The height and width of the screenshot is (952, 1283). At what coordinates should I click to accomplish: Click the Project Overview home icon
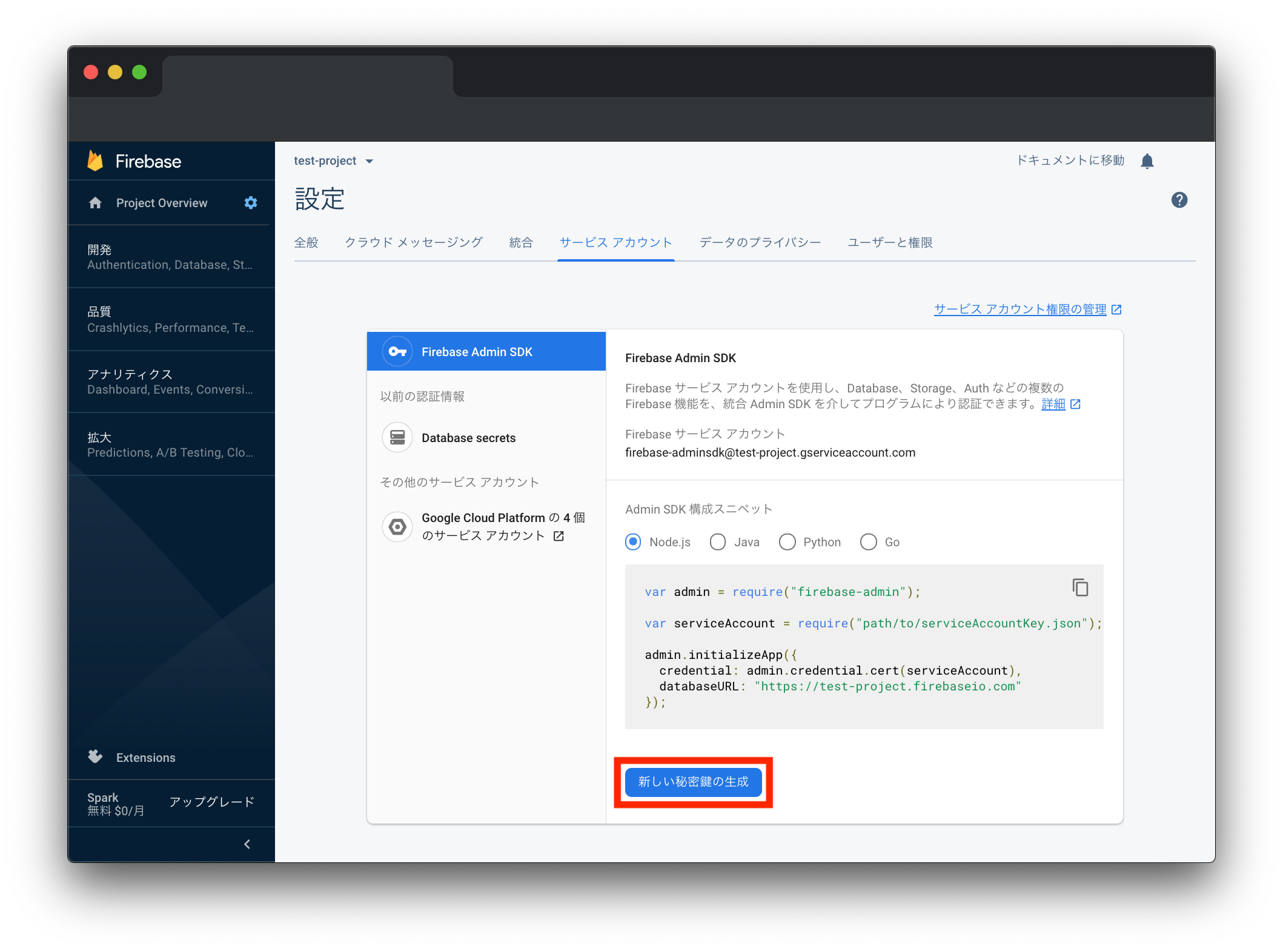coord(95,203)
